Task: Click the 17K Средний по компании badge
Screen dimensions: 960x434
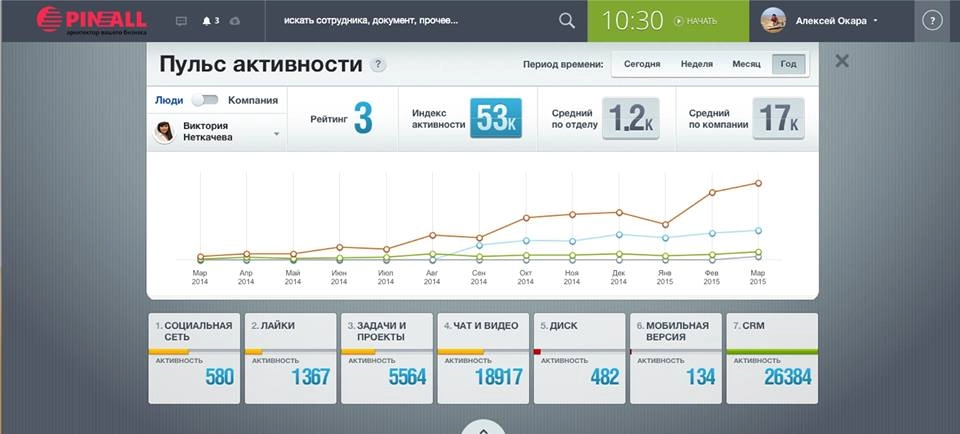Action: [778, 118]
